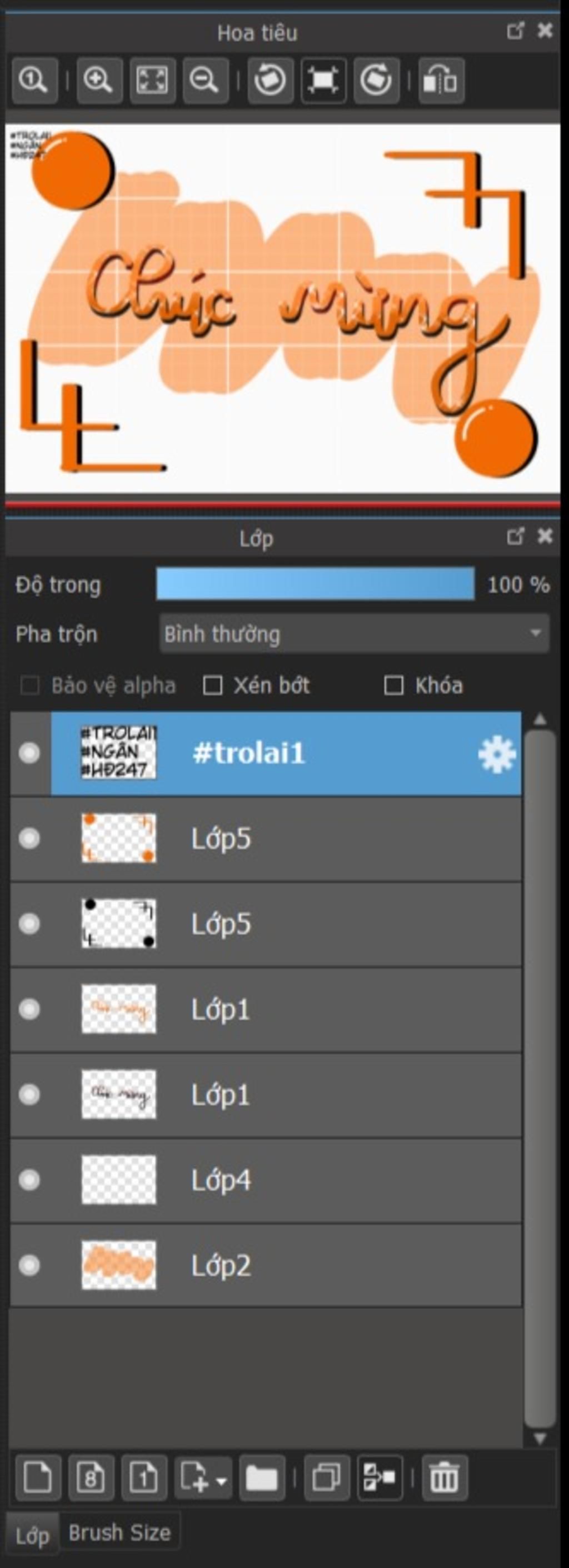Reset navigator zoom to 100 percent

point(34,81)
